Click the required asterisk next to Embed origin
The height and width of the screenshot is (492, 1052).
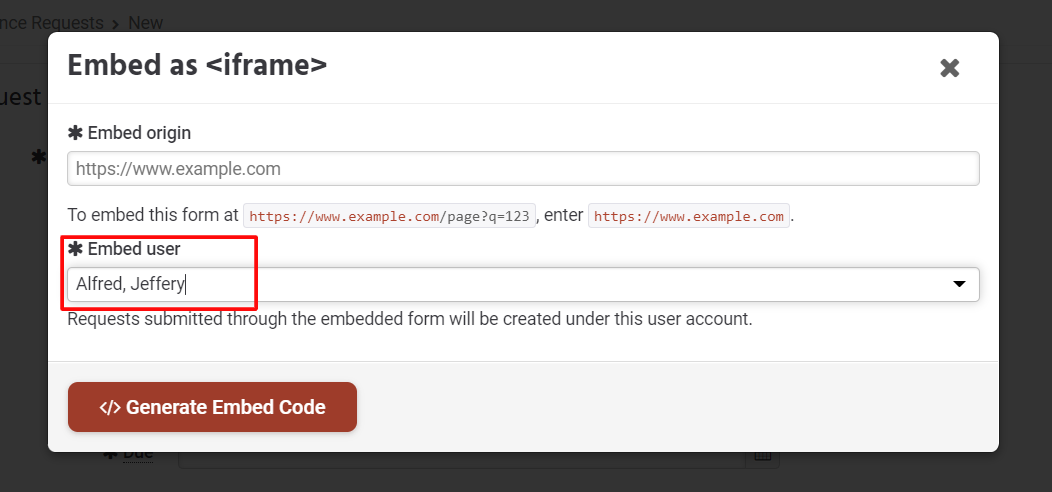click(x=75, y=132)
